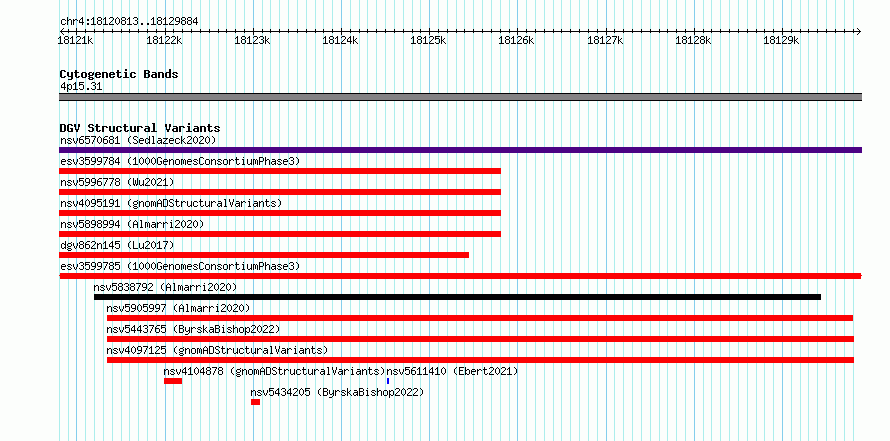The image size is (890, 441).
Task: Open esv3599785 (1000GenomesConsortiumPhase3) label
Action: tap(180, 266)
